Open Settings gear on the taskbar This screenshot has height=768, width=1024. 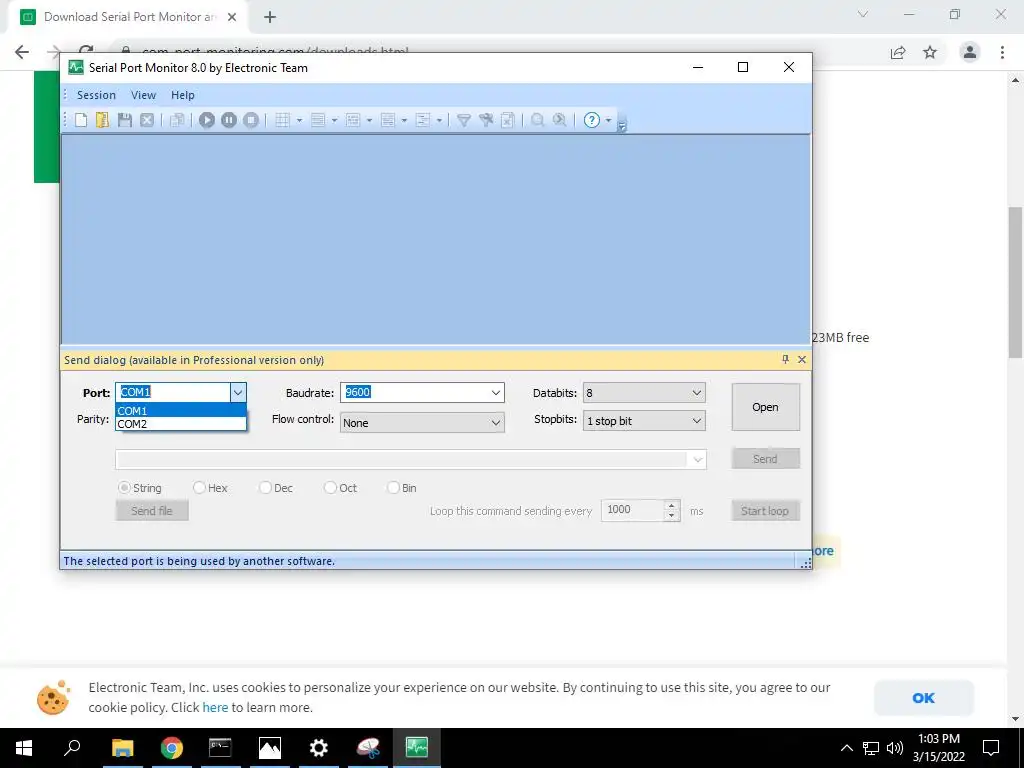[319, 748]
